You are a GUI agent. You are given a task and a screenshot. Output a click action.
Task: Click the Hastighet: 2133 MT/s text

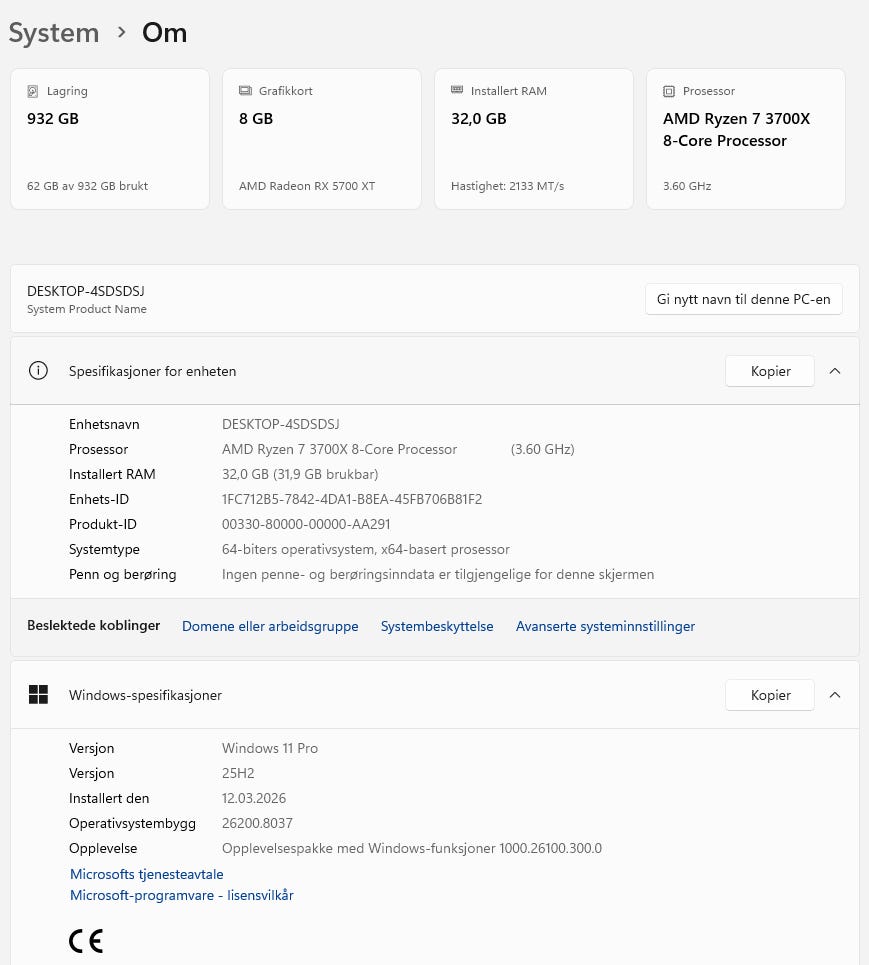[x=507, y=186]
